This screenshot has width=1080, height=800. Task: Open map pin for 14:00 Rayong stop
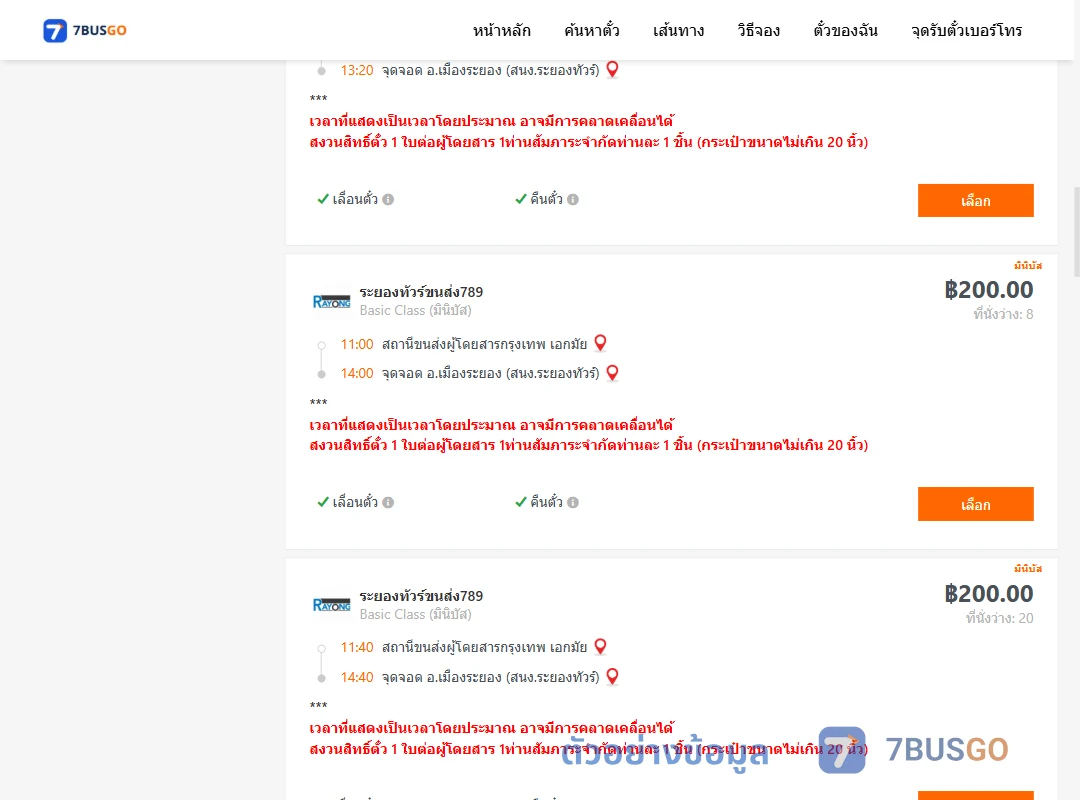612,373
